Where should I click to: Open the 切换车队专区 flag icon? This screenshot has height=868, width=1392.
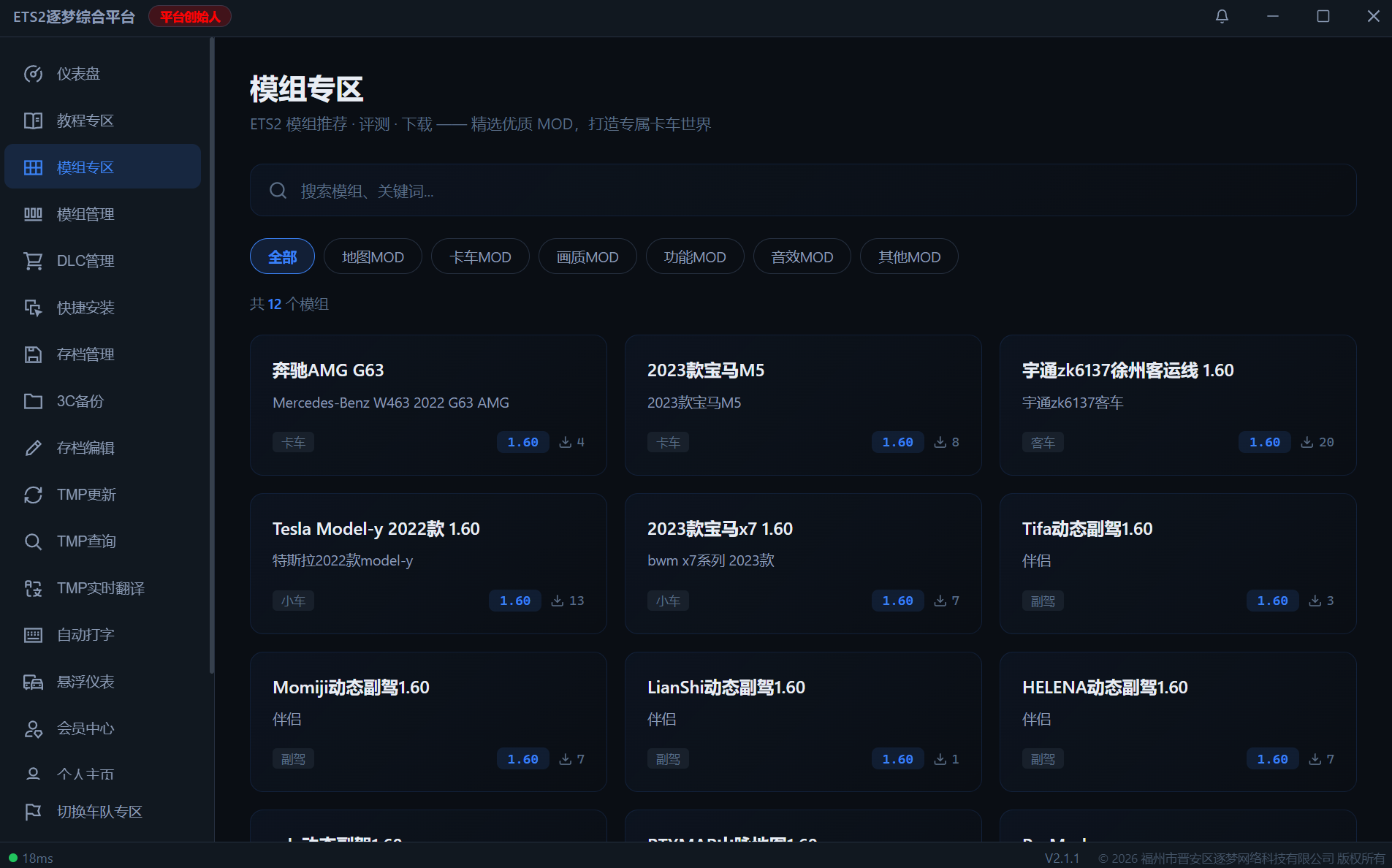33,812
